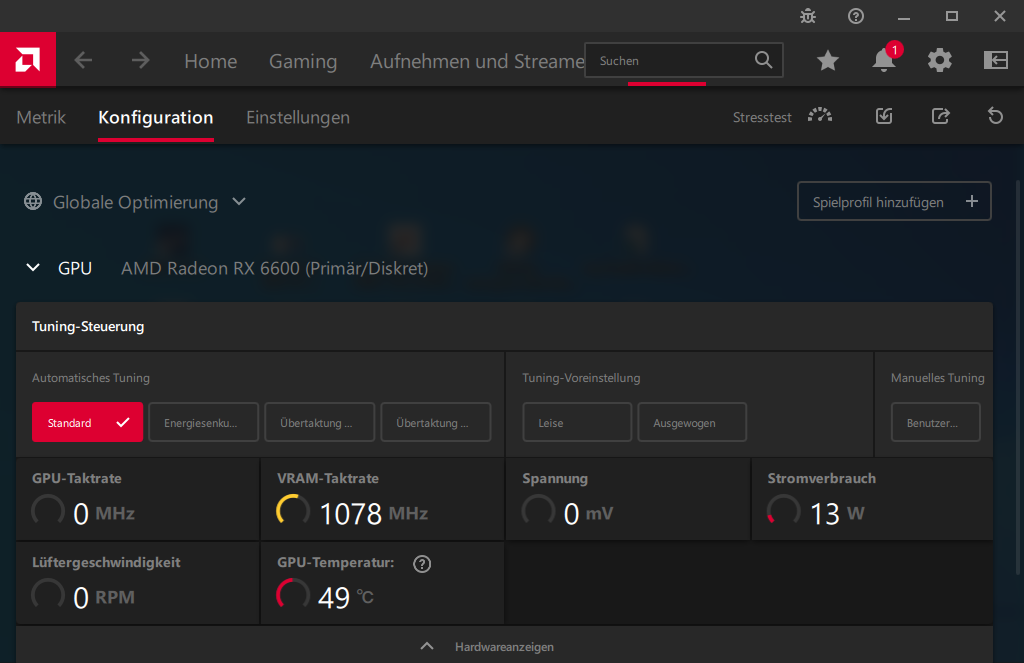Open help question mark in title bar
Screen dimensions: 1024x663
click(856, 16)
